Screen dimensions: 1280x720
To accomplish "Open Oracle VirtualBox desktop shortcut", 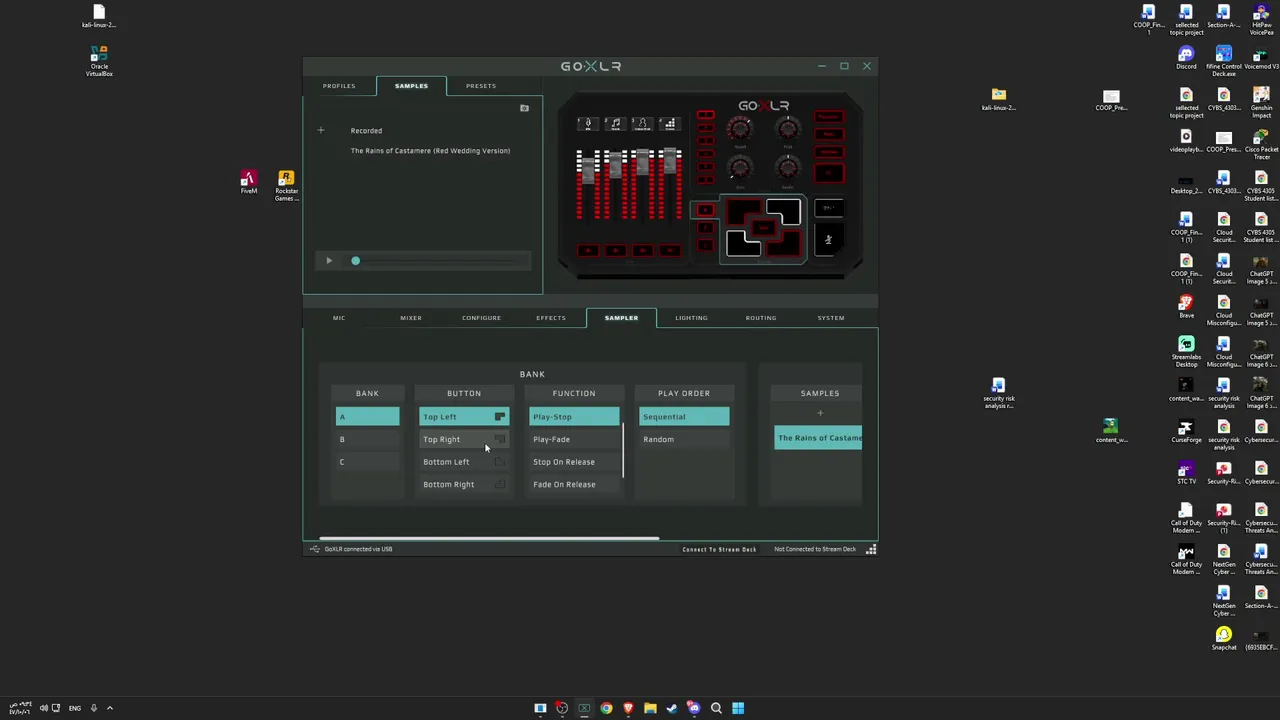I will click(99, 60).
